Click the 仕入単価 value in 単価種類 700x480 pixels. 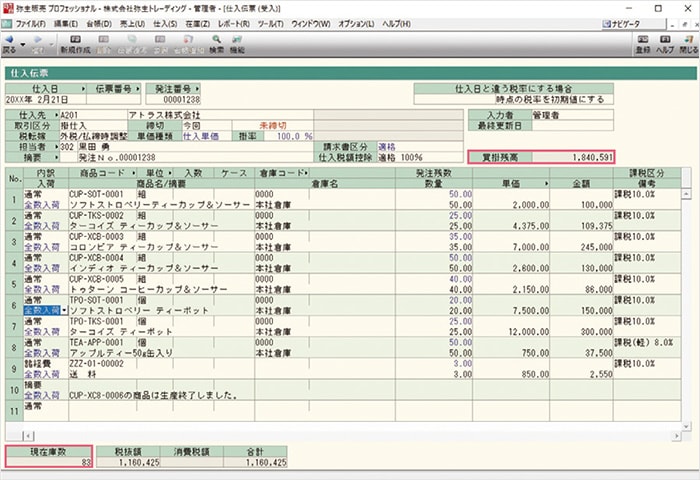(x=201, y=137)
